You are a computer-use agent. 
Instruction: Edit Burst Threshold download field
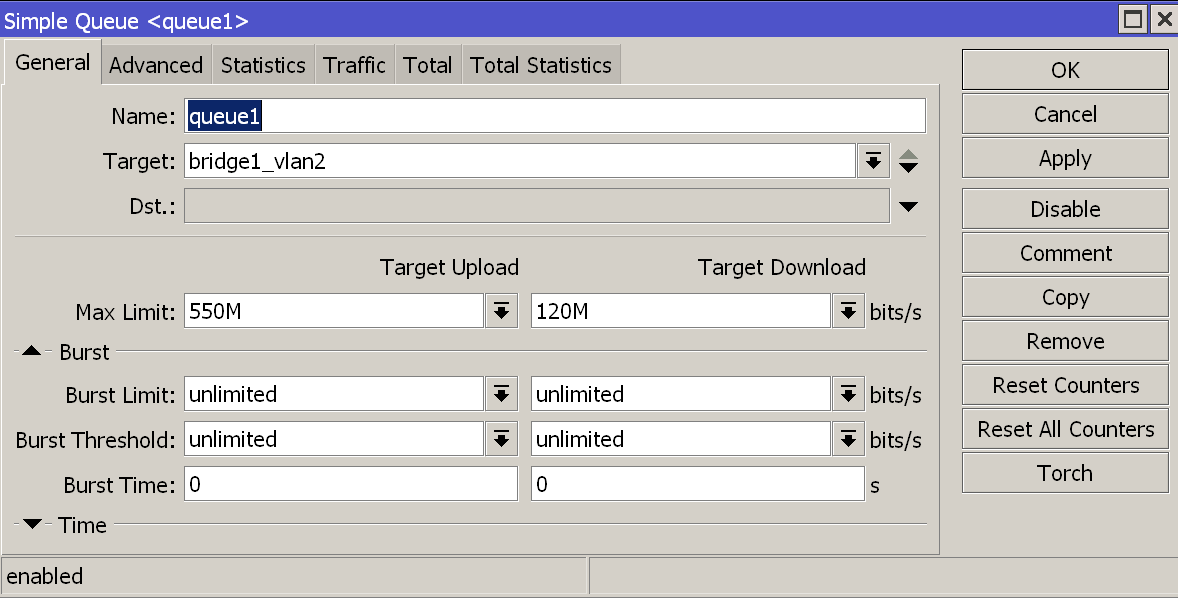click(681, 439)
